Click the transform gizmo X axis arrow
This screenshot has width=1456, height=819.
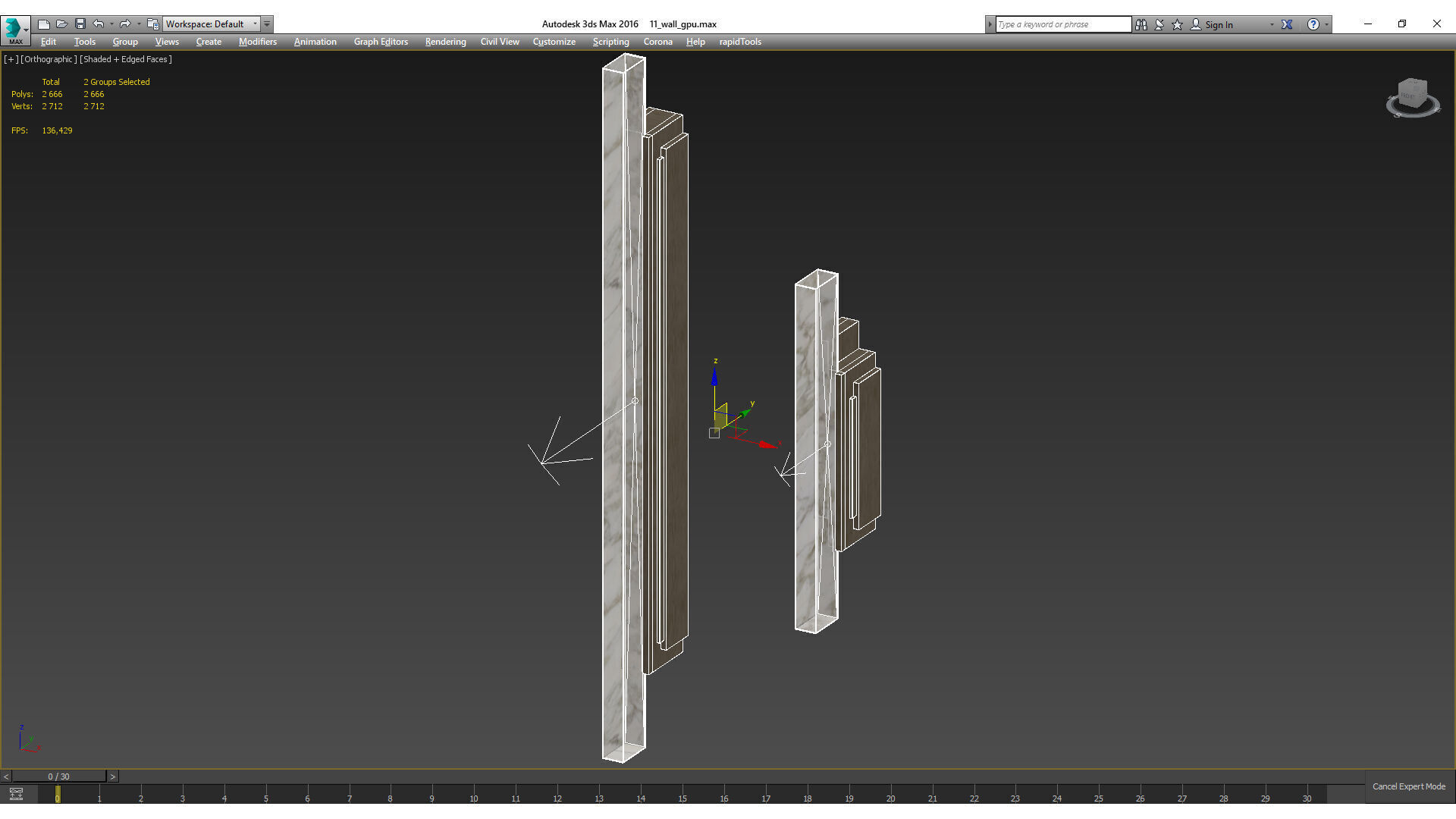click(x=769, y=445)
